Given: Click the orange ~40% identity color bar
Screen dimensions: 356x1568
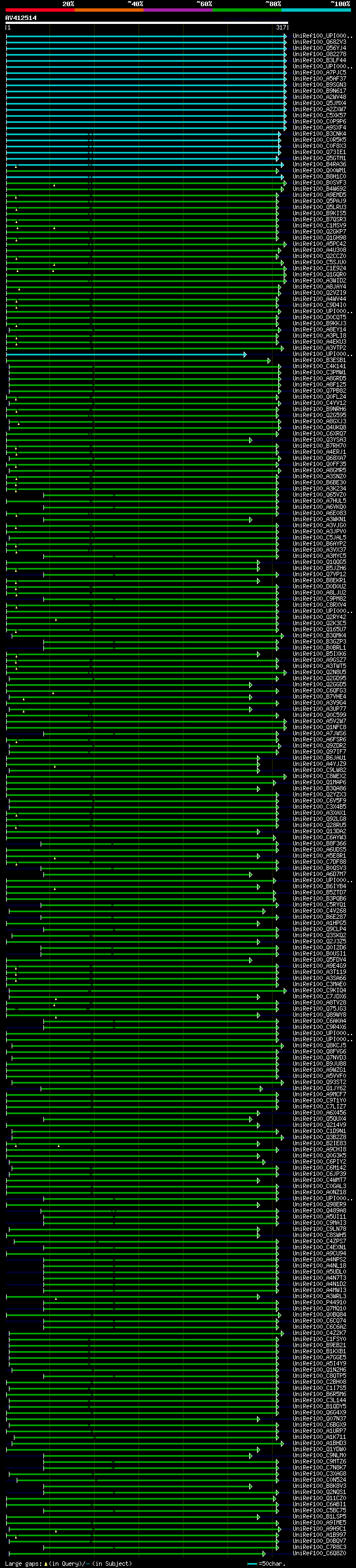Looking at the screenshot, I should coord(109,10).
